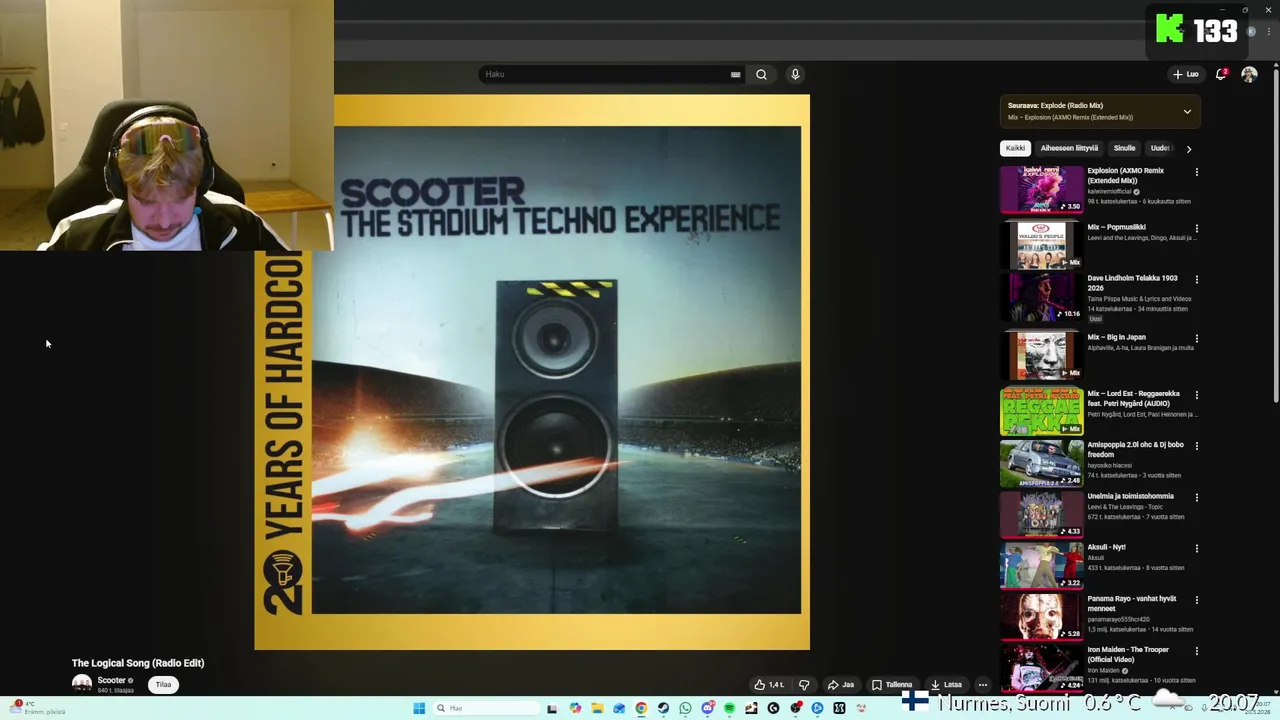1280x720 pixels.
Task: Open File Explorer from the taskbar
Action: [597, 708]
